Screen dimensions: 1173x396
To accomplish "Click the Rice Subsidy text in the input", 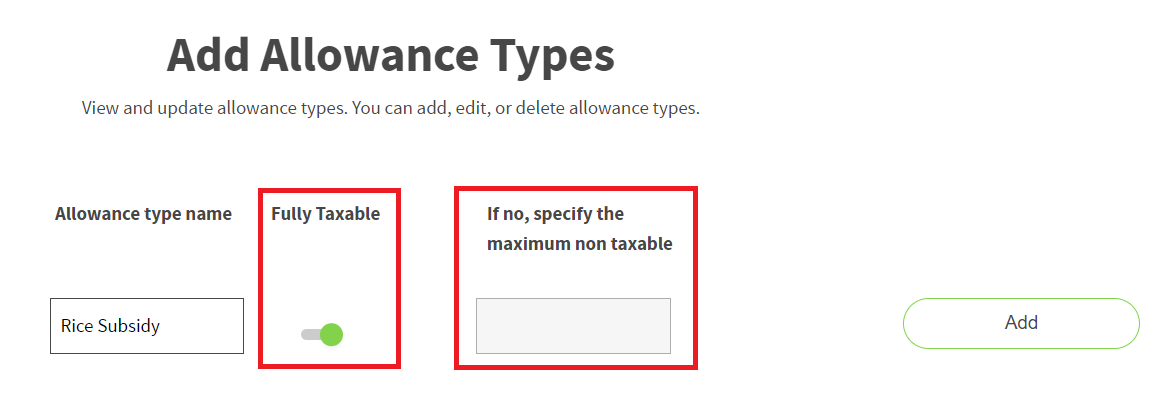I will coord(110,326).
